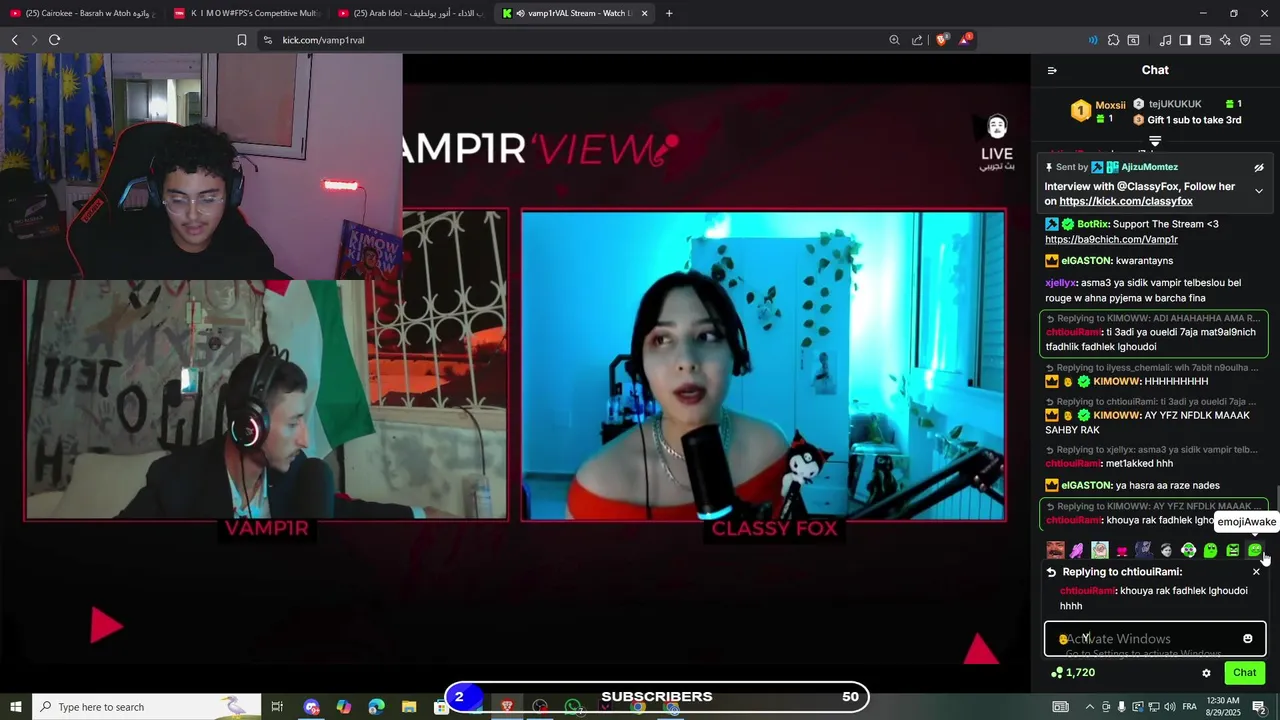1280x720 pixels.
Task: Click AjizuMomtez sender name
Action: click(x=1149, y=167)
